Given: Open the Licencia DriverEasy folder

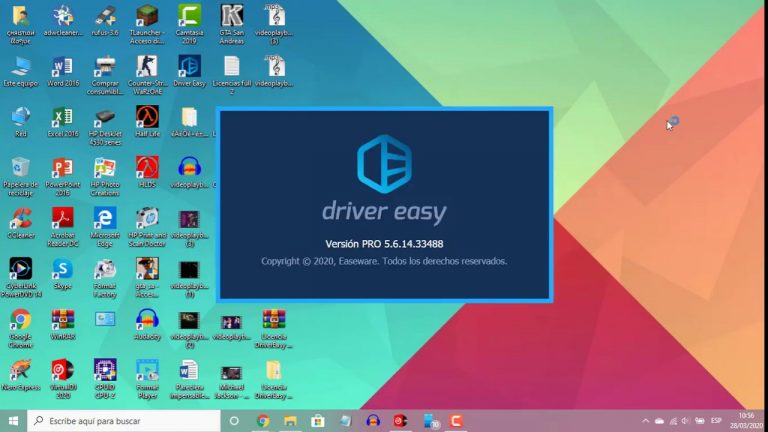Looking at the screenshot, I should 274,379.
